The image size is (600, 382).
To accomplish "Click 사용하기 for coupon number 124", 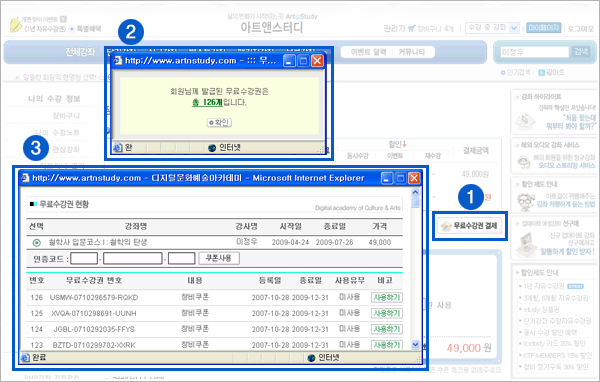I will coord(387,329).
